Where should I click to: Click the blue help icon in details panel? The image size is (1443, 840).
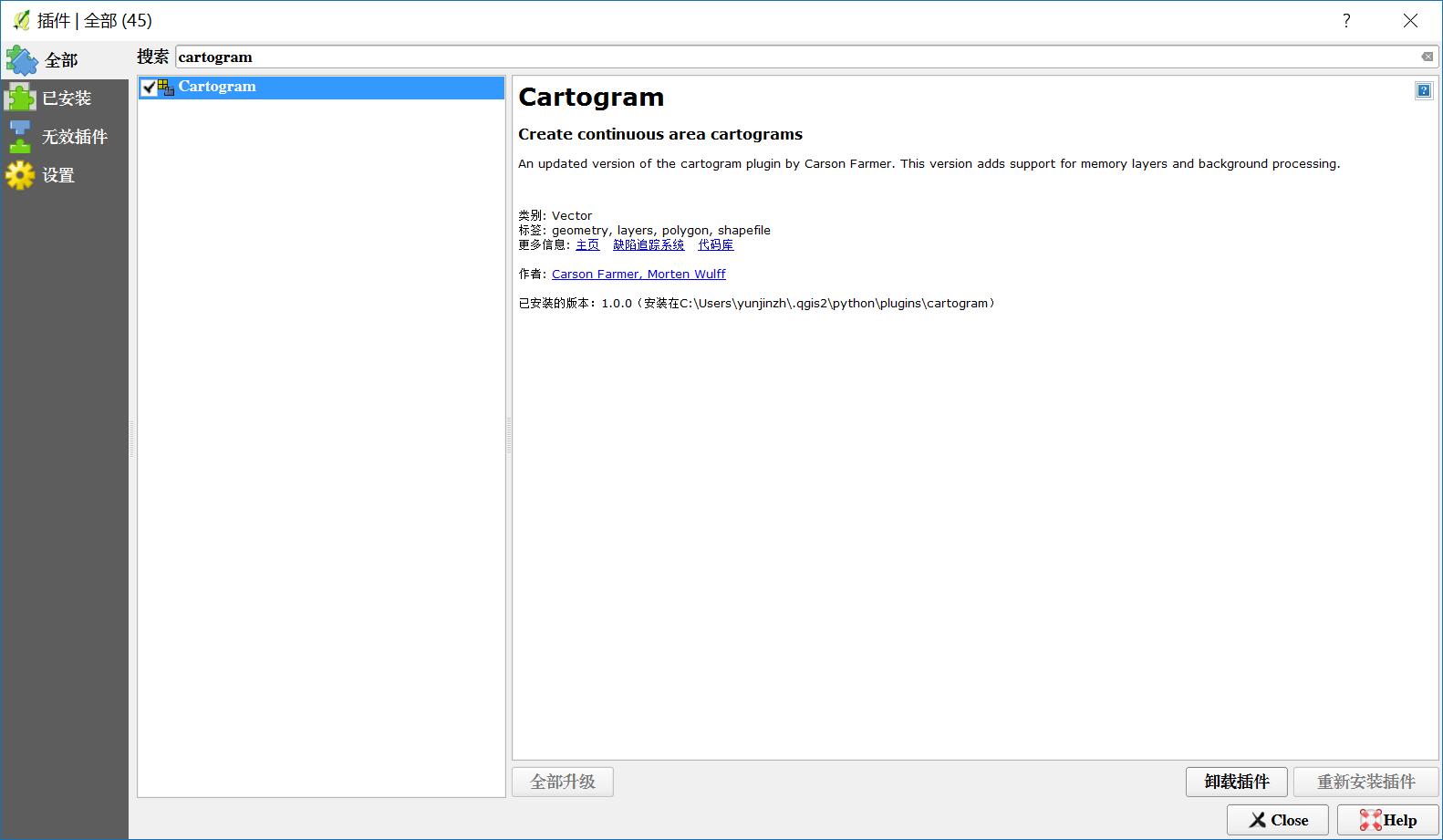[1423, 90]
